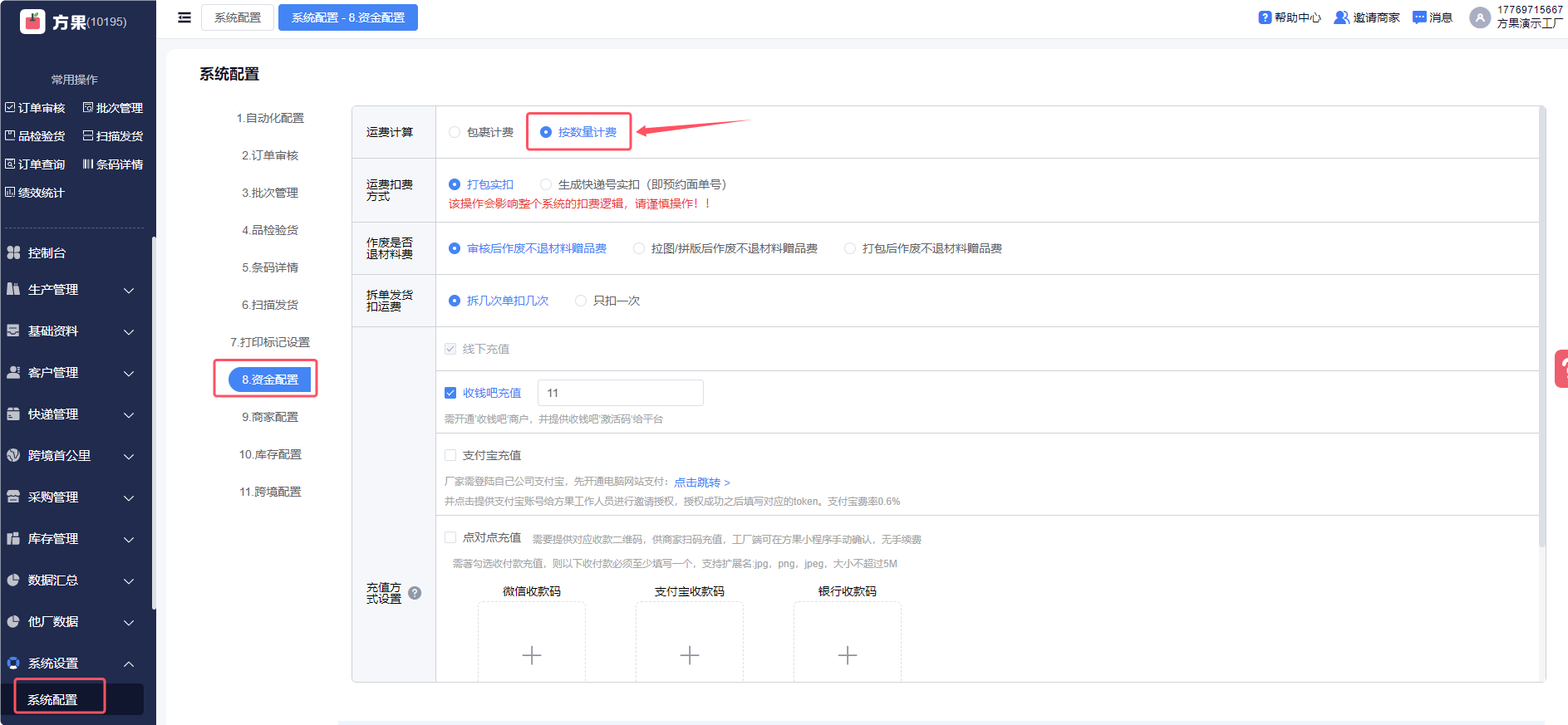Select 生成快递号实扣 radio option

pos(546,184)
